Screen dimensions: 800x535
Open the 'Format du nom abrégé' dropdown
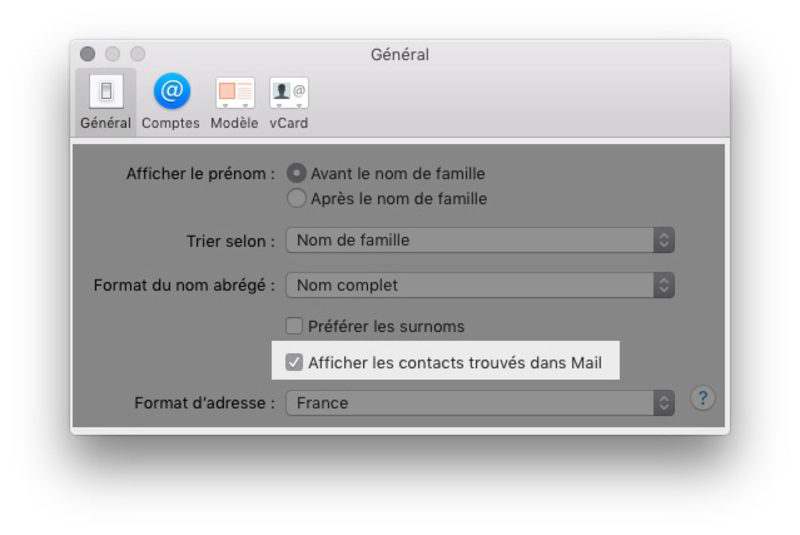[480, 285]
